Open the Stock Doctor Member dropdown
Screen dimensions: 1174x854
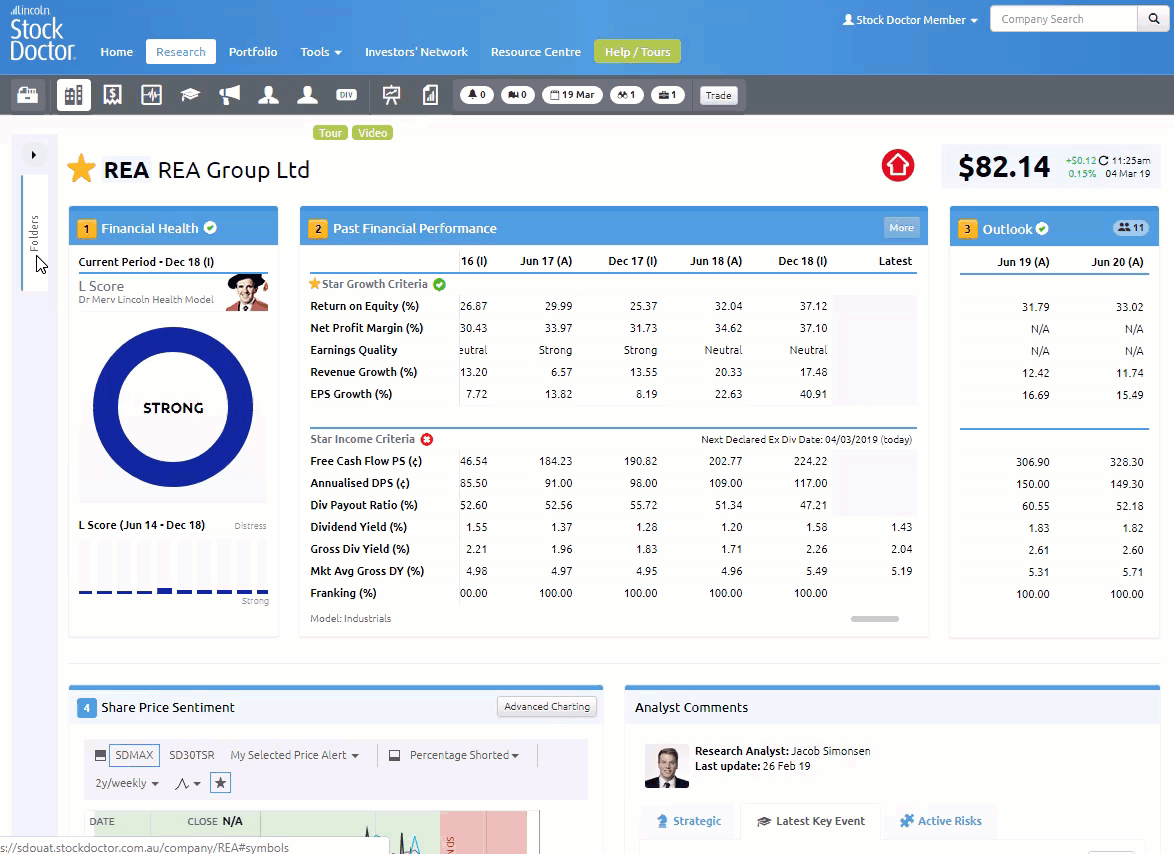click(910, 19)
